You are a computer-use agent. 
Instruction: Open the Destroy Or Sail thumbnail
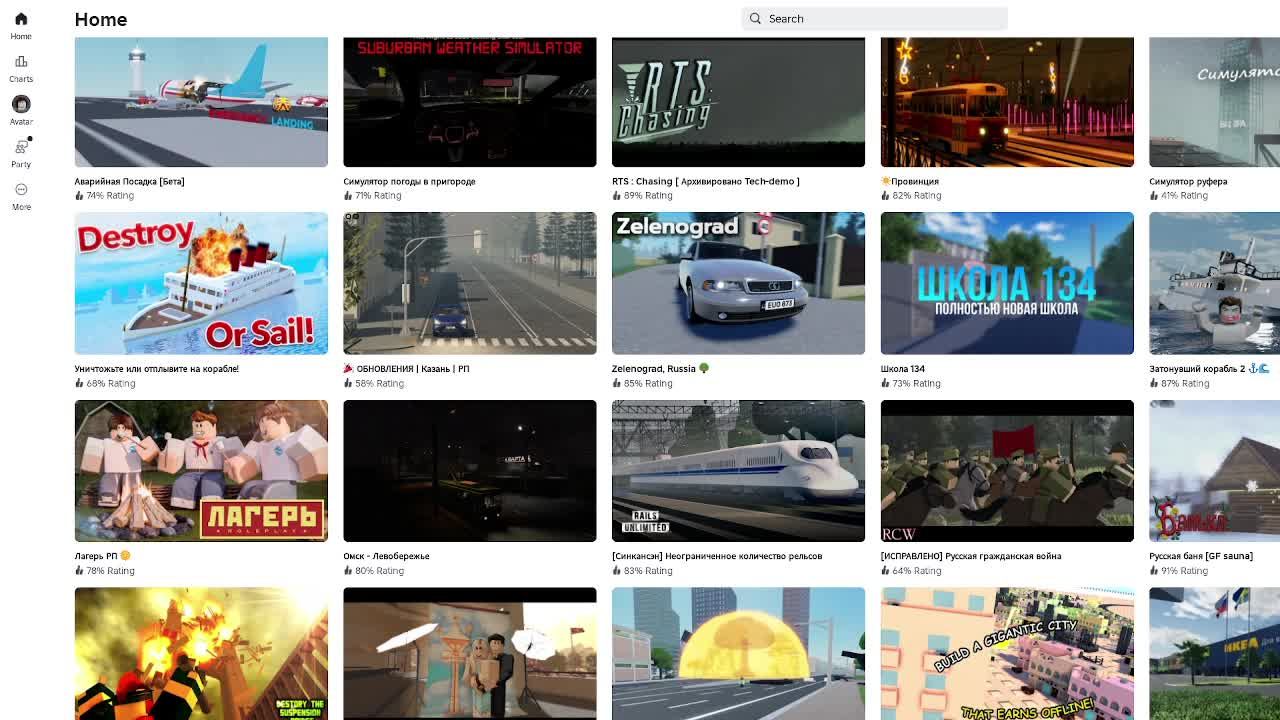coord(201,283)
